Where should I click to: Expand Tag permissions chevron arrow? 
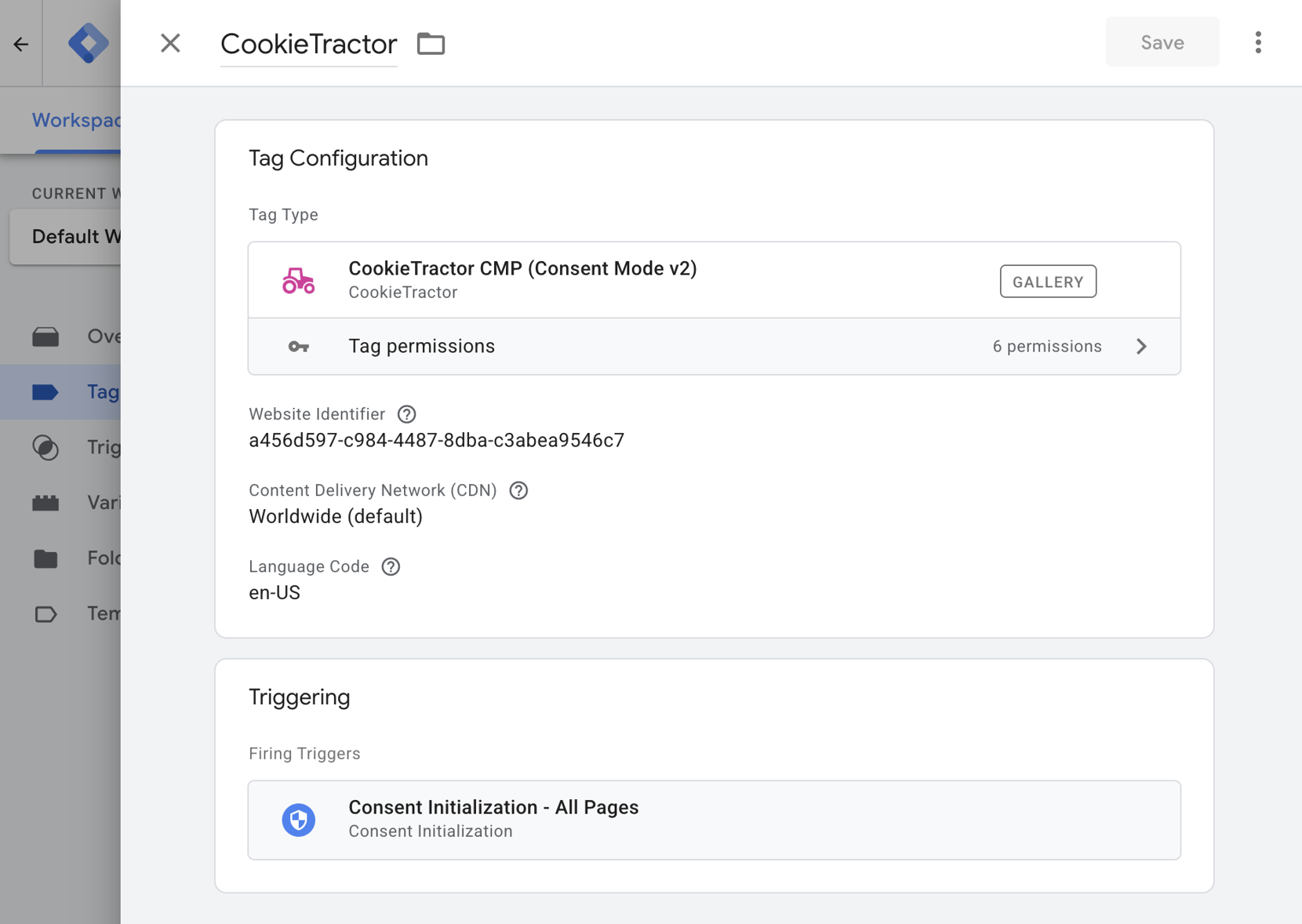point(1141,347)
